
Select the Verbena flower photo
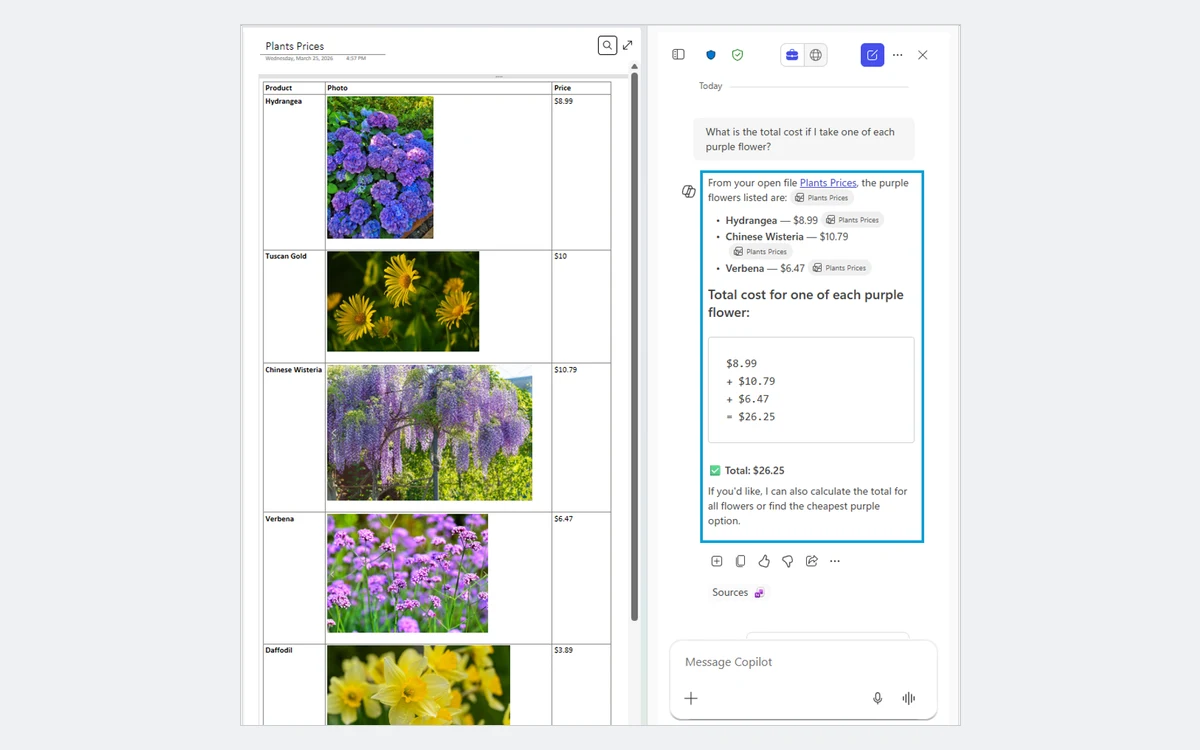coord(408,573)
